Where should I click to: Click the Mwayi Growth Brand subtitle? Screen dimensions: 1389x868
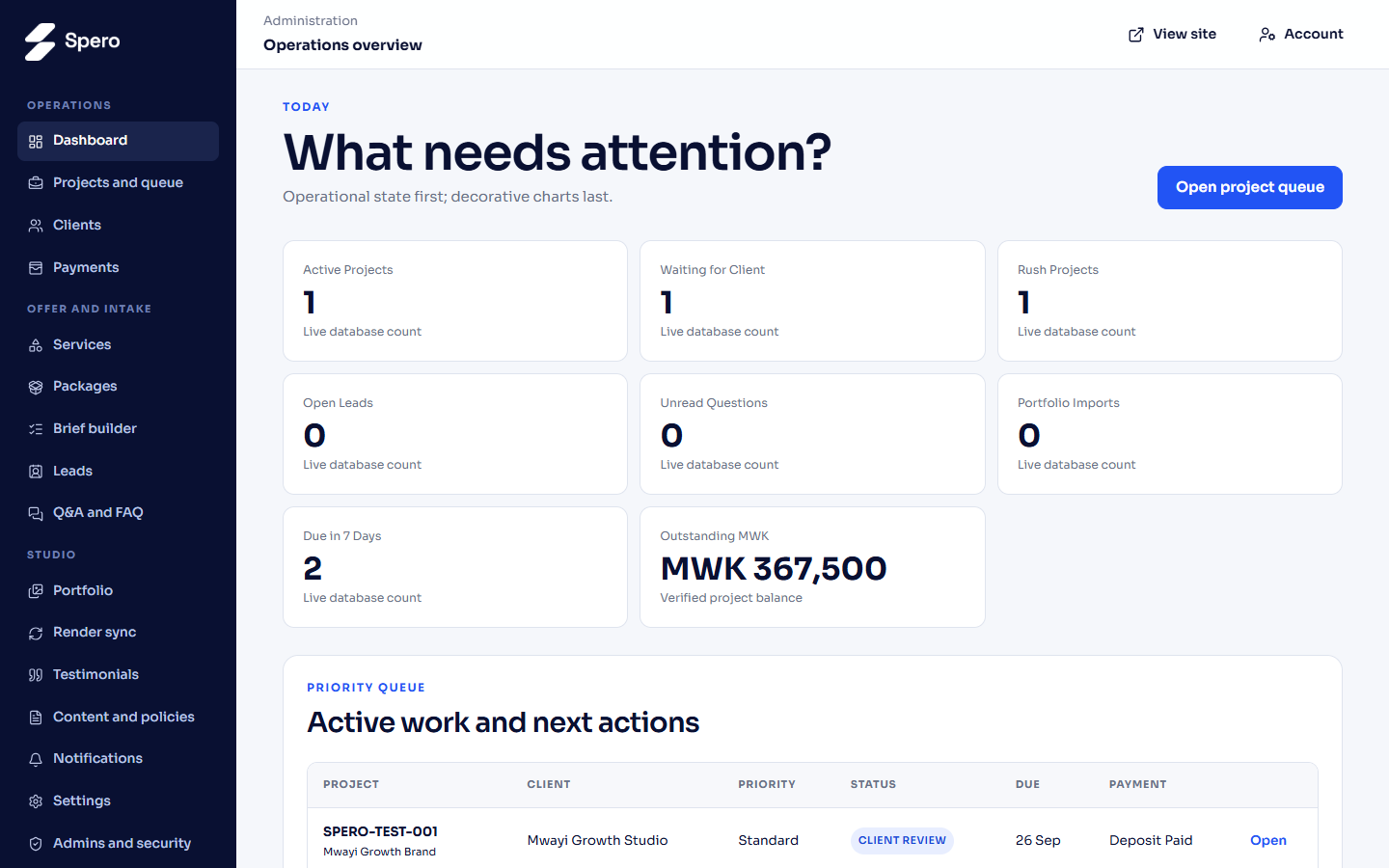pos(379,853)
